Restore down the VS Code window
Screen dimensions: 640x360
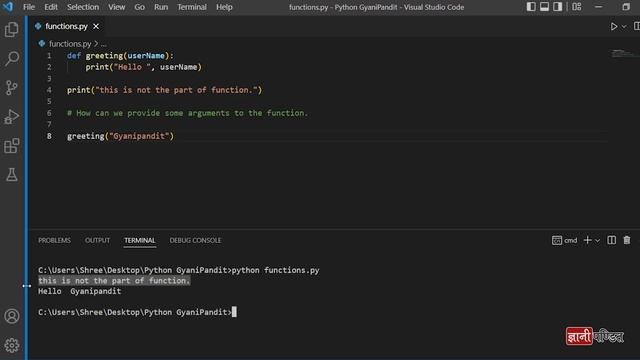coord(626,7)
